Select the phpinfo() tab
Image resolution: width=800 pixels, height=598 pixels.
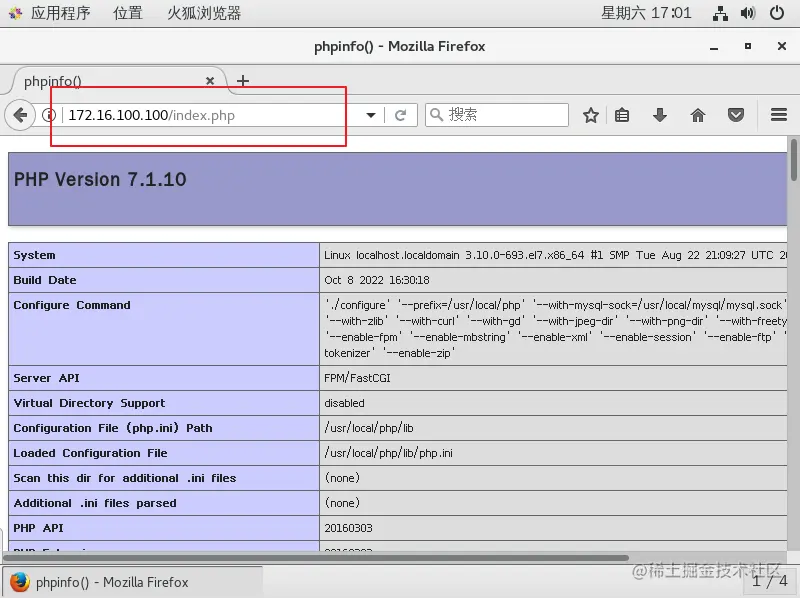117,81
